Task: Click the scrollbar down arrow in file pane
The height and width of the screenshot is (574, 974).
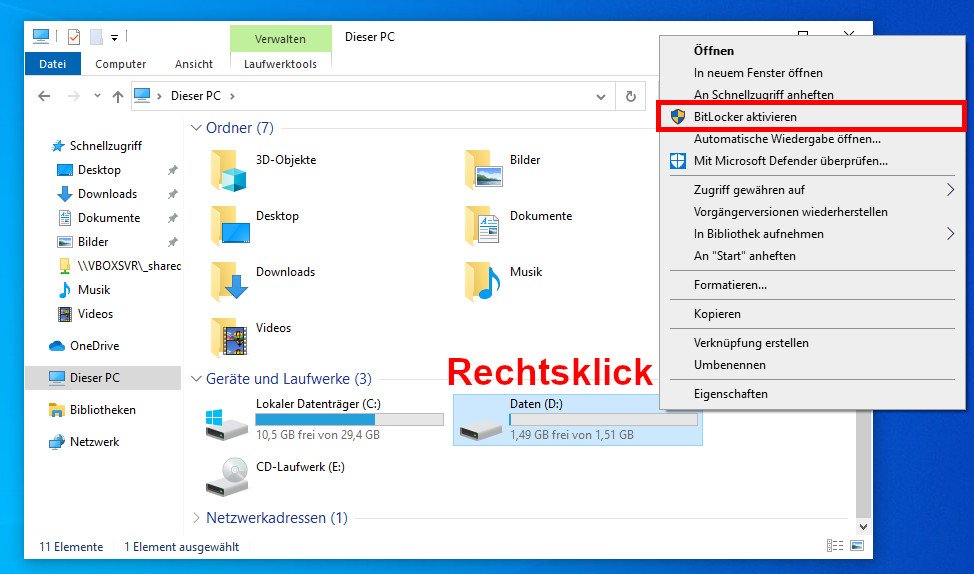Action: click(x=863, y=526)
